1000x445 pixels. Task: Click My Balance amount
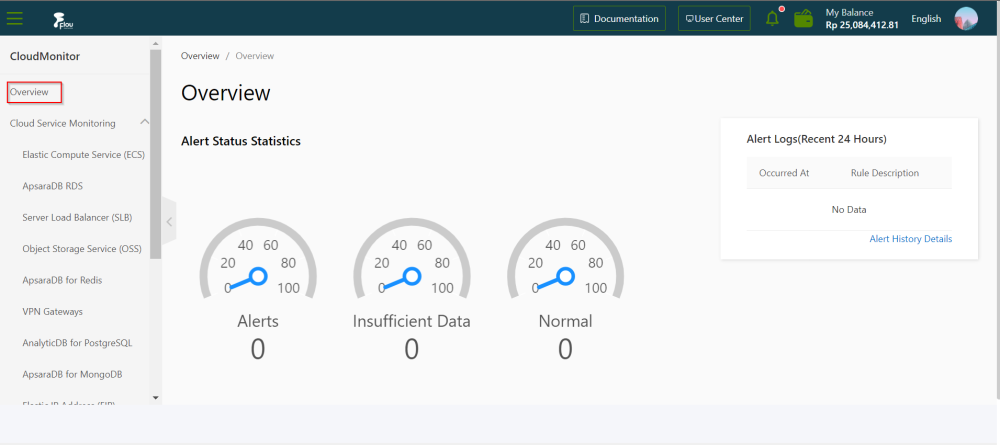862,25
